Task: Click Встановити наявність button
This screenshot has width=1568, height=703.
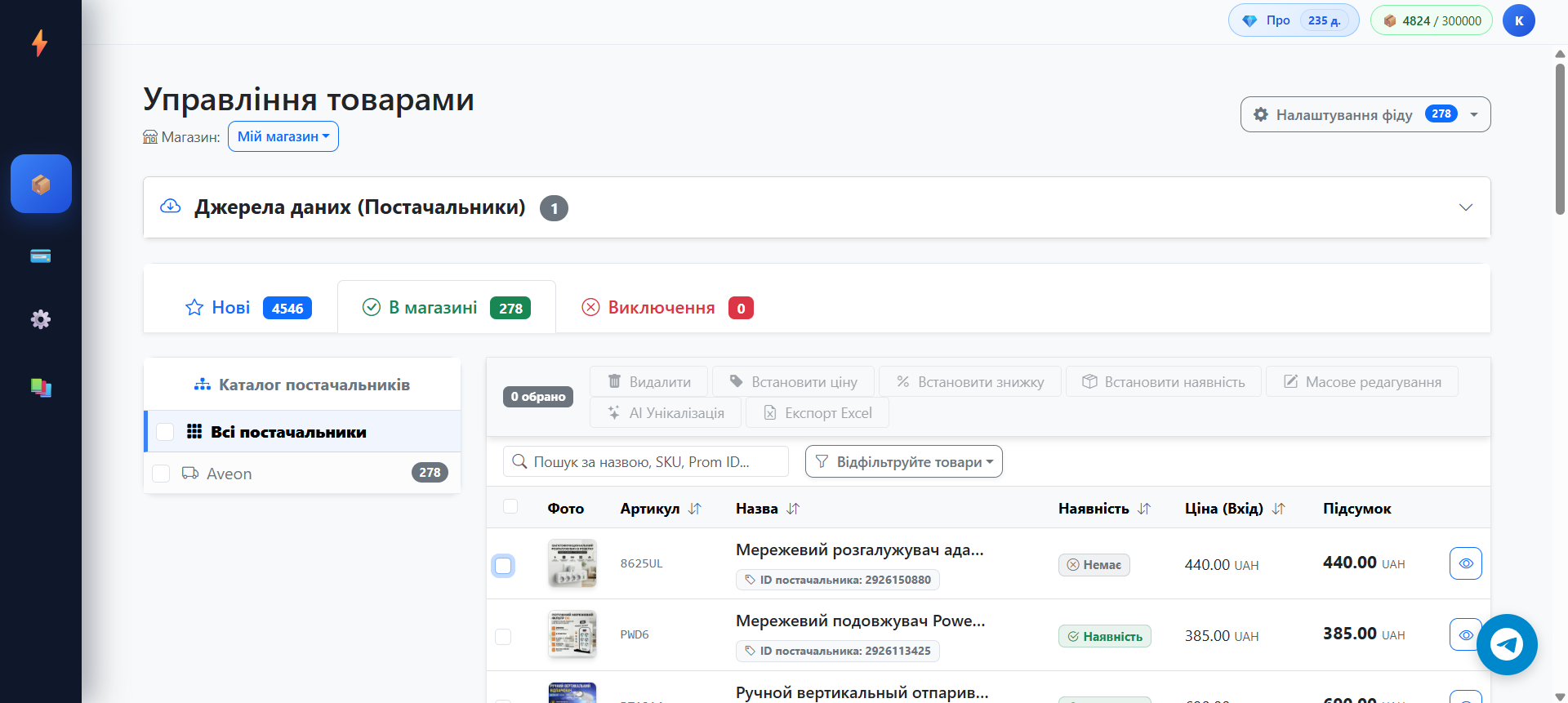Action: [x=1164, y=381]
